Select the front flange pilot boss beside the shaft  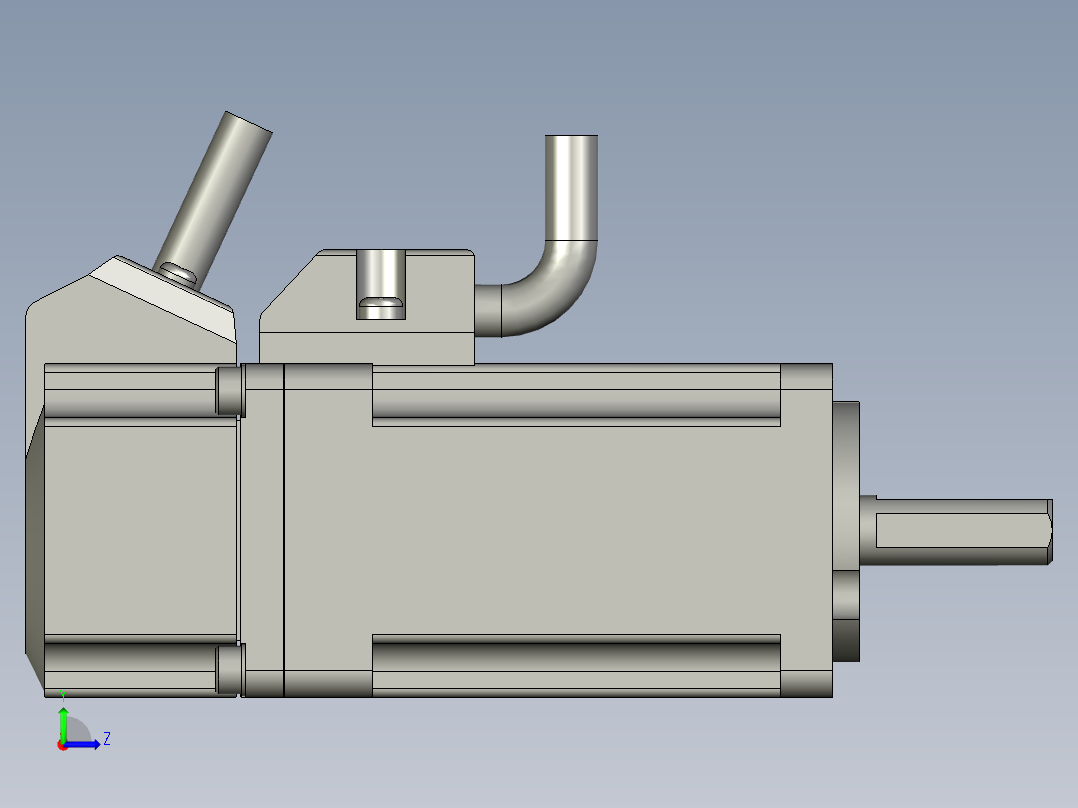[x=846, y=532]
